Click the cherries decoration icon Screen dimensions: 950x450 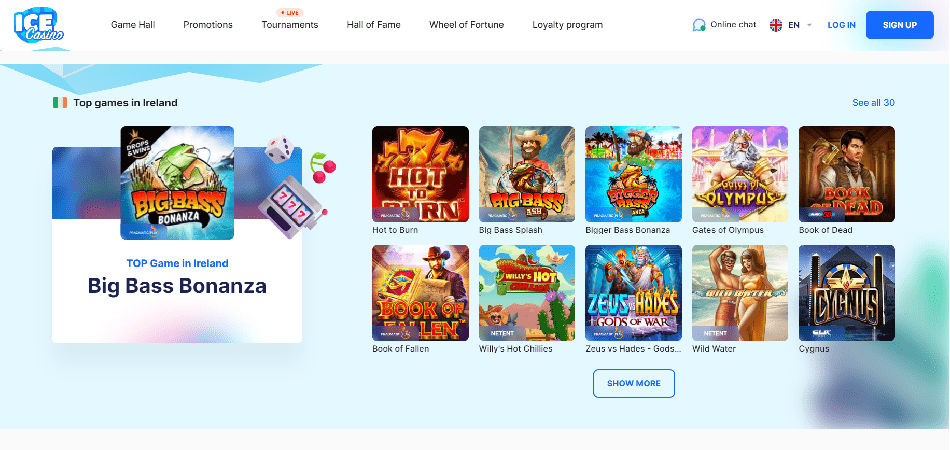coord(322,167)
